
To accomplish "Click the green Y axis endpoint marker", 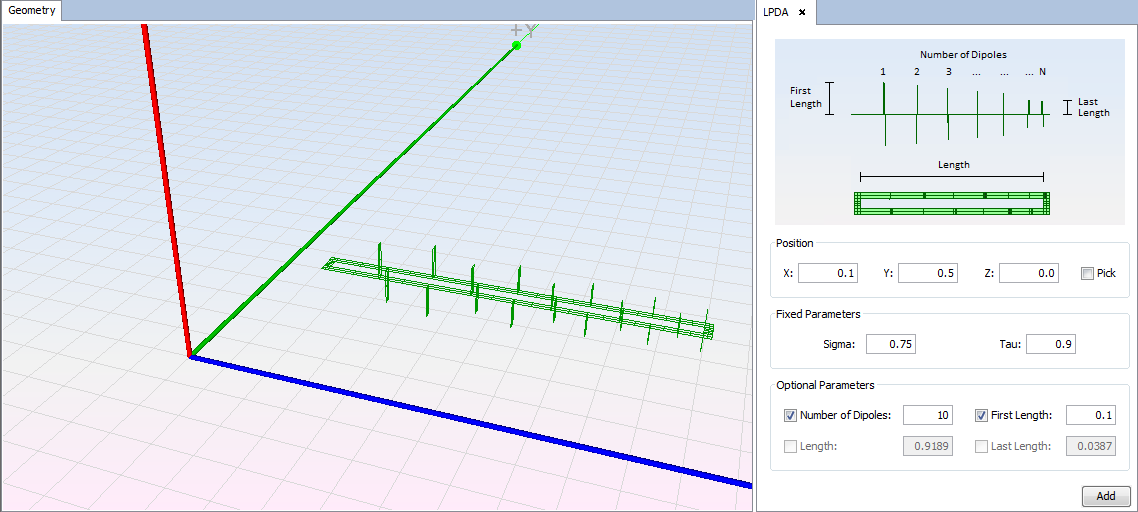I will [516, 46].
